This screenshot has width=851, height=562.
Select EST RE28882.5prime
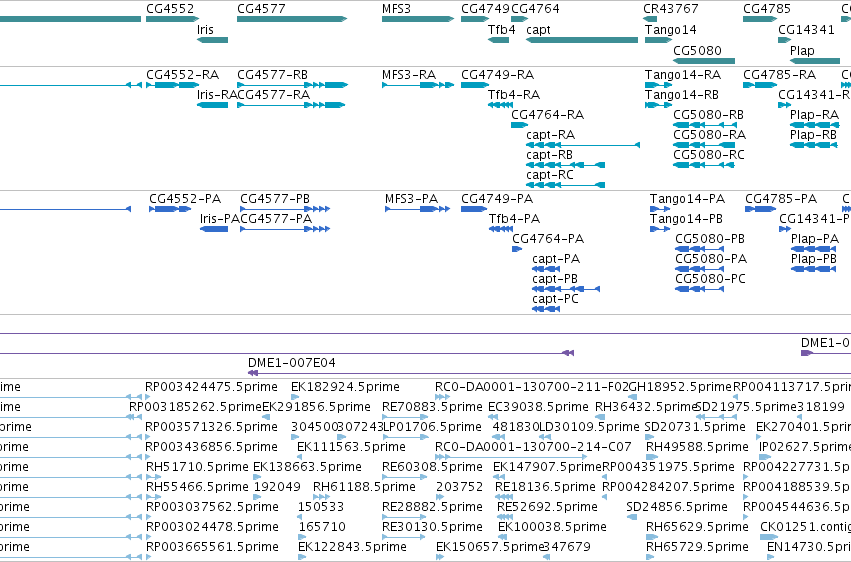[x=432, y=507]
